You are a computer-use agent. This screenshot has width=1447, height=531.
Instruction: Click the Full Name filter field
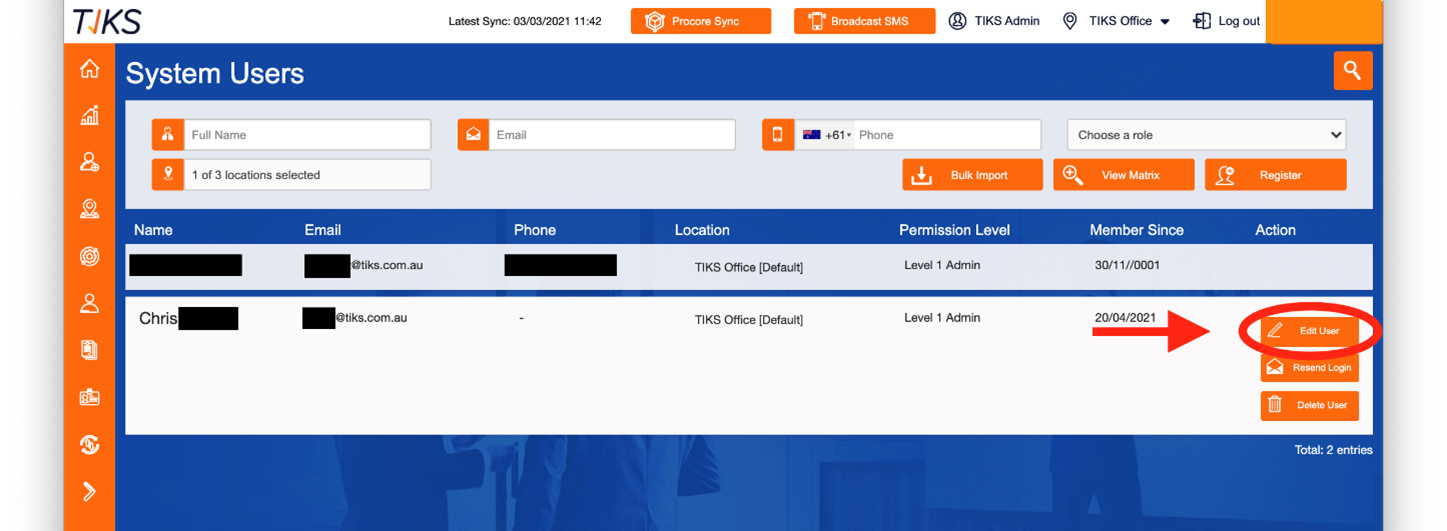307,135
